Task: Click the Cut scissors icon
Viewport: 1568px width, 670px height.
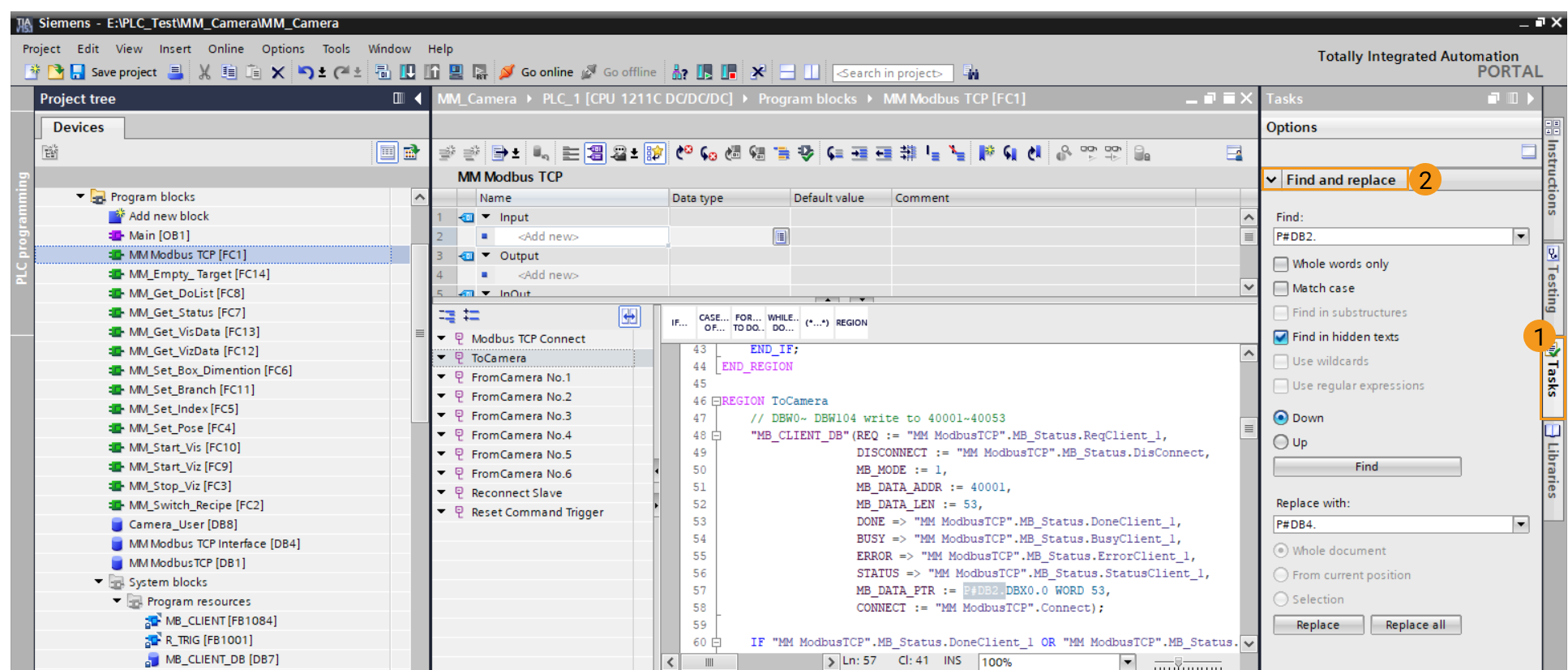Action: coord(204,72)
